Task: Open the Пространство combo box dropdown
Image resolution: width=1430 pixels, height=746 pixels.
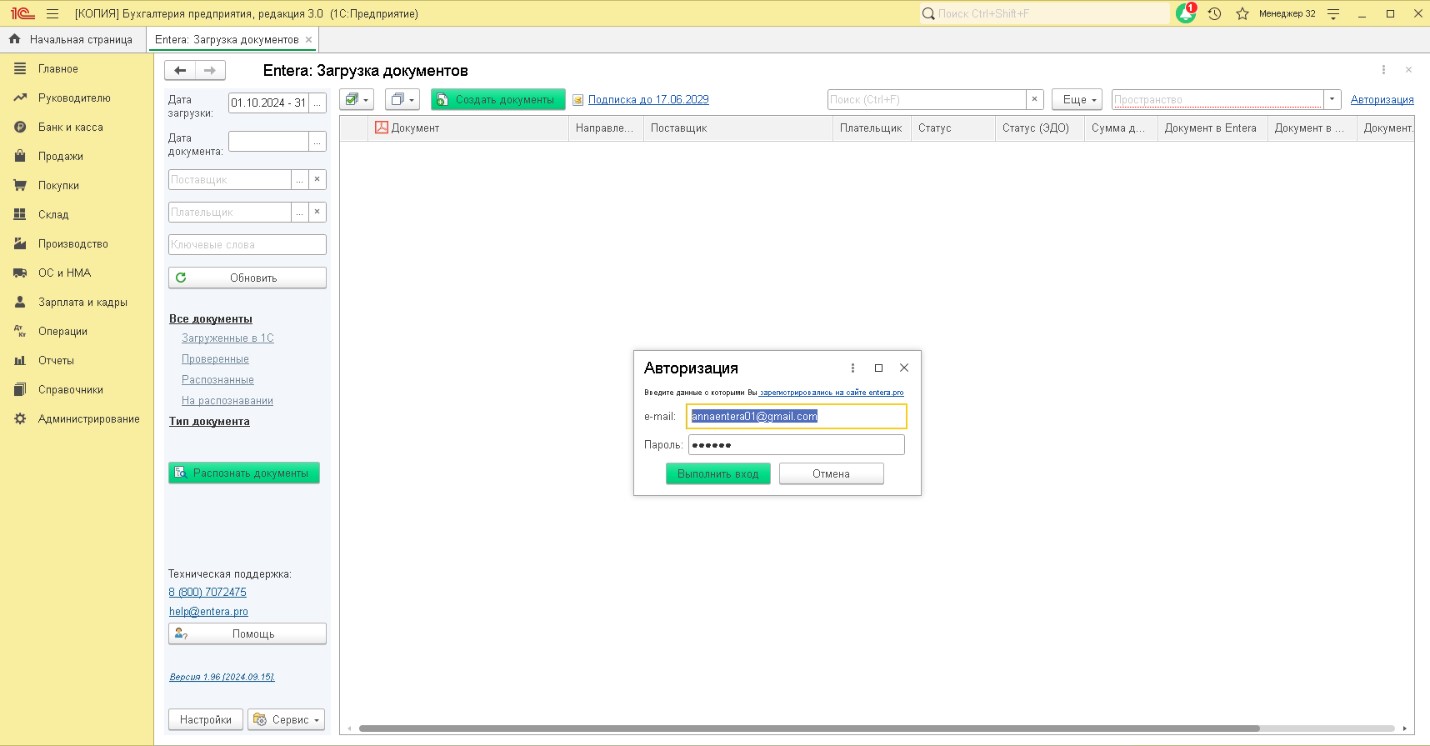Action: coord(1332,100)
